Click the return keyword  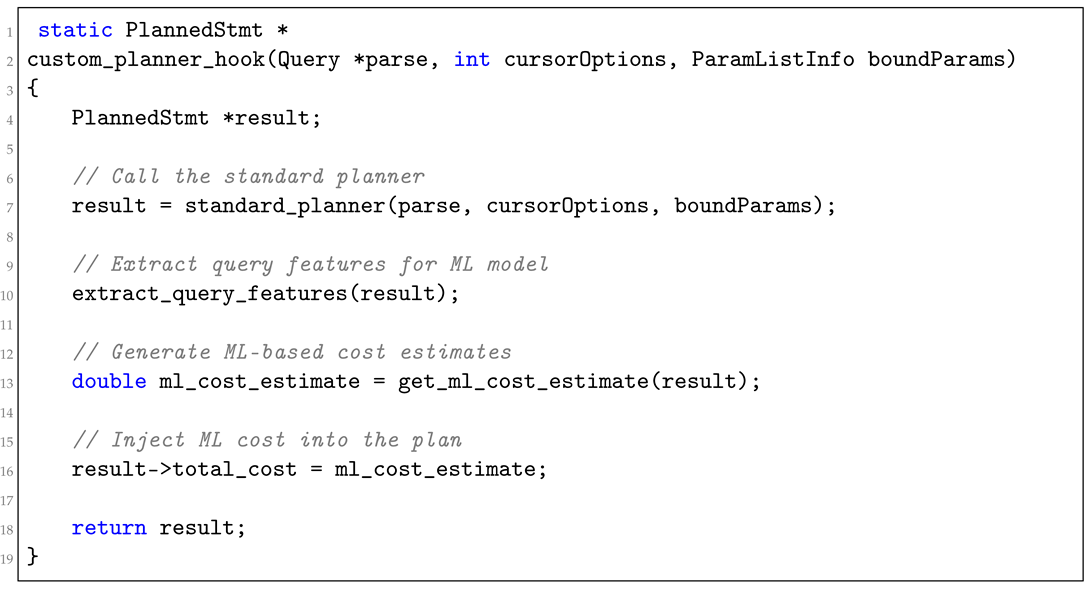[109, 527]
